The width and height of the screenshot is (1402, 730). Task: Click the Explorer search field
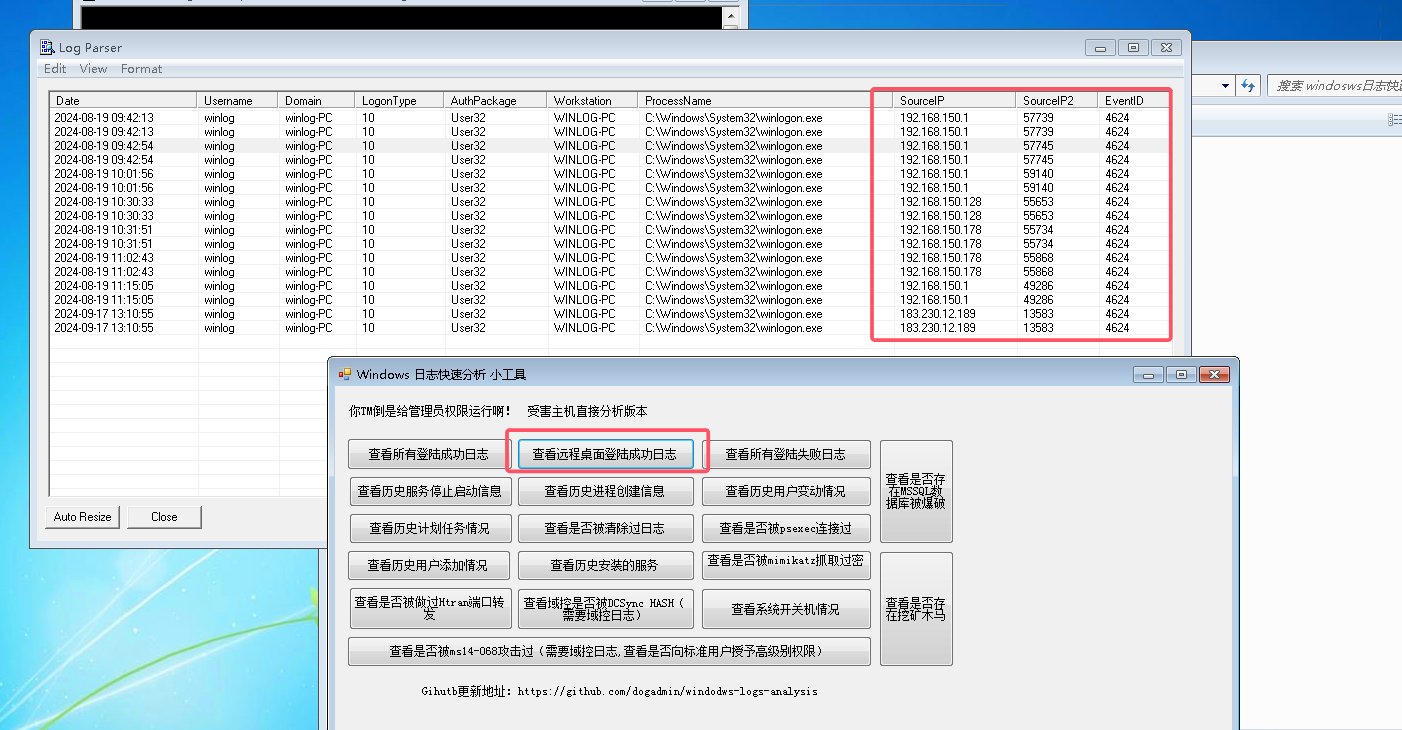click(x=1334, y=86)
